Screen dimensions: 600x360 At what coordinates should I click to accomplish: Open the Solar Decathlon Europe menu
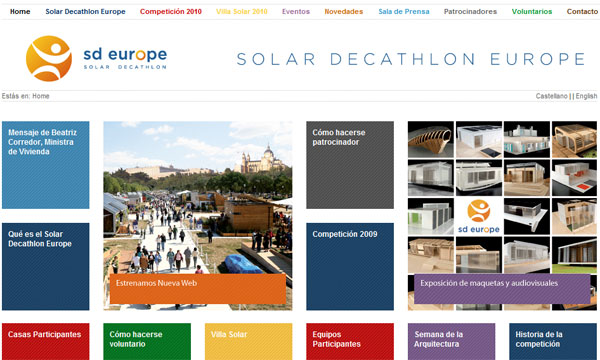pyautogui.click(x=85, y=11)
